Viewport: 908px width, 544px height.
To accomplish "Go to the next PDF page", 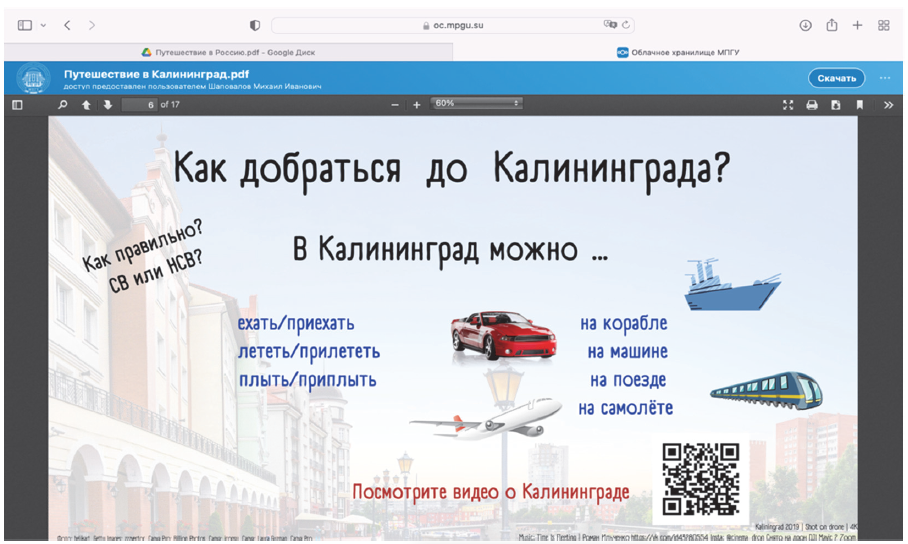I will [x=108, y=104].
